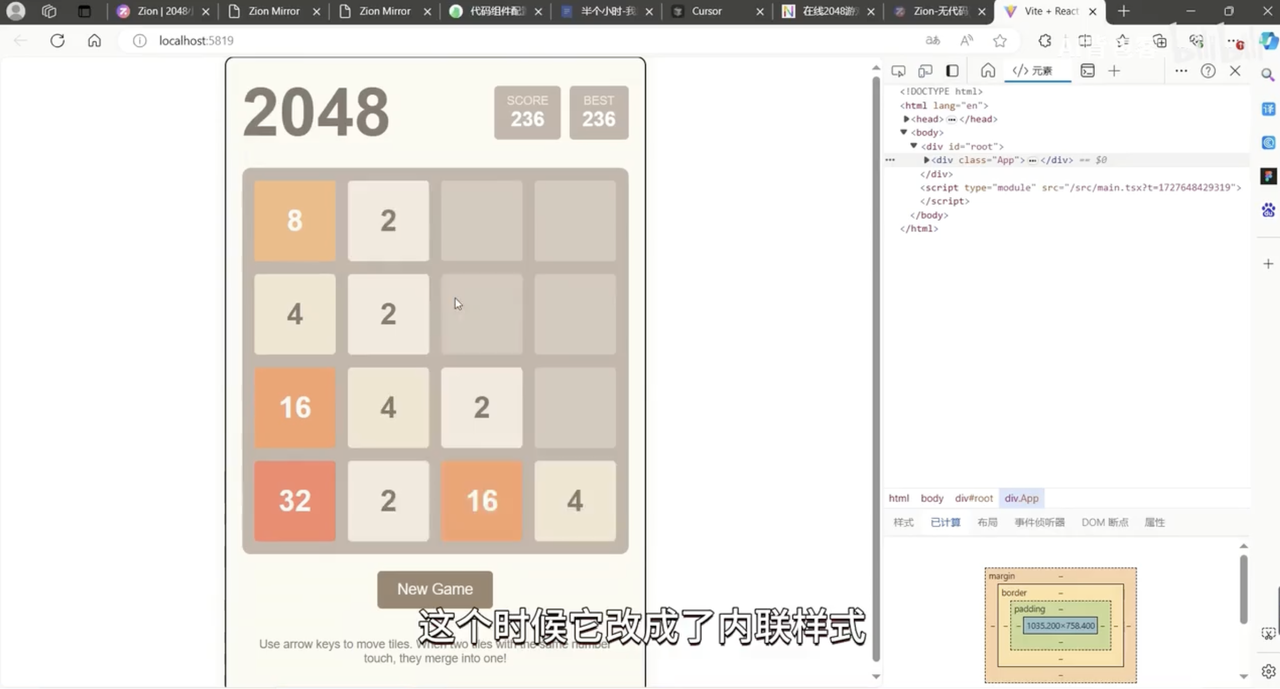Viewport: 1280px width, 689px height.
Task: Switch to the 样式 styles tab
Action: pyautogui.click(x=904, y=522)
